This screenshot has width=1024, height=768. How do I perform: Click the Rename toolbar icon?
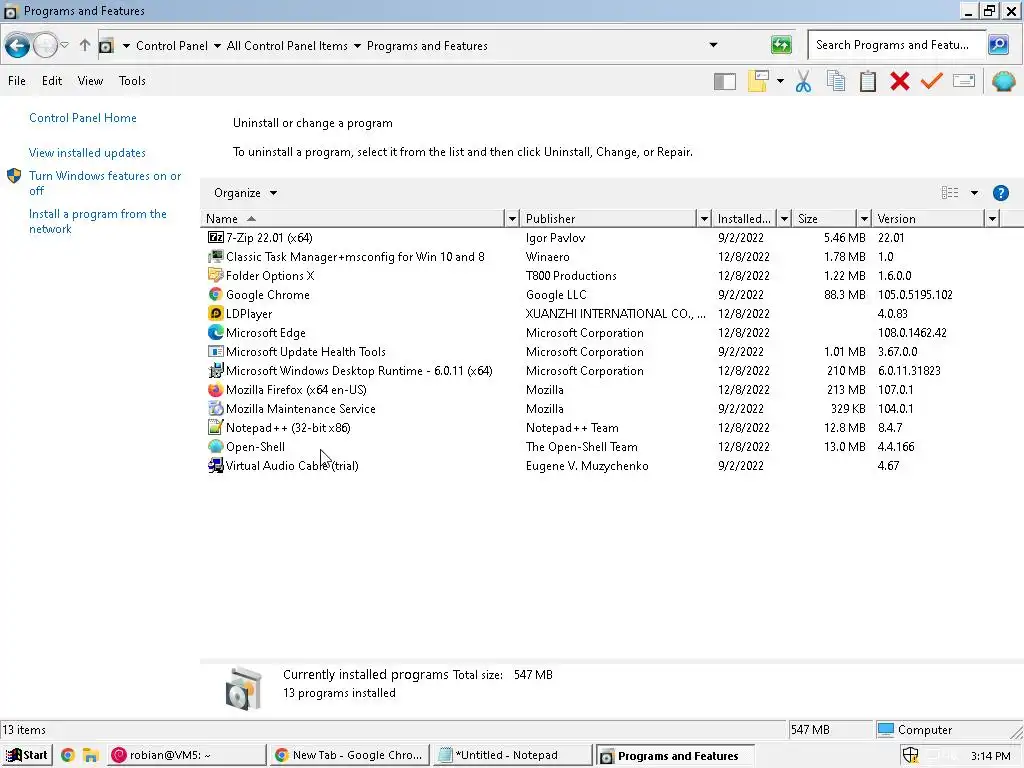964,81
